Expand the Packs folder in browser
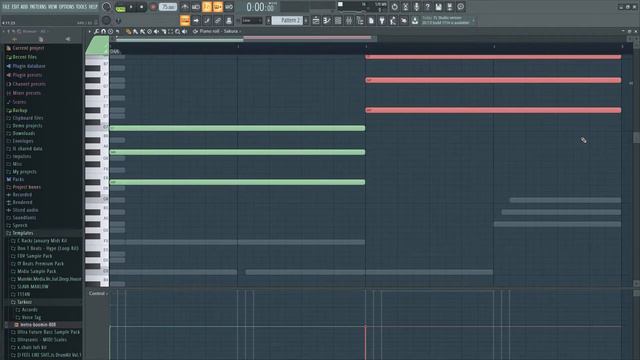The width and height of the screenshot is (640, 360). tap(18, 179)
